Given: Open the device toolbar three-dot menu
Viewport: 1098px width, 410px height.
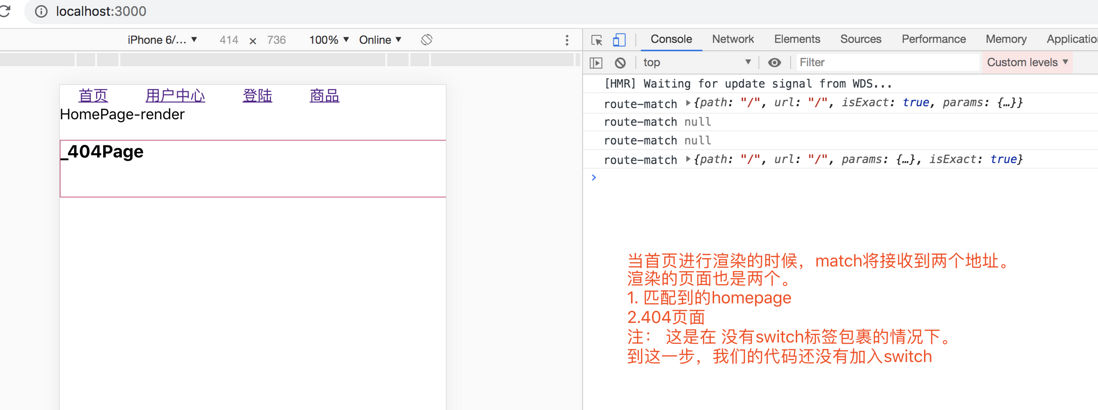Looking at the screenshot, I should [567, 41].
